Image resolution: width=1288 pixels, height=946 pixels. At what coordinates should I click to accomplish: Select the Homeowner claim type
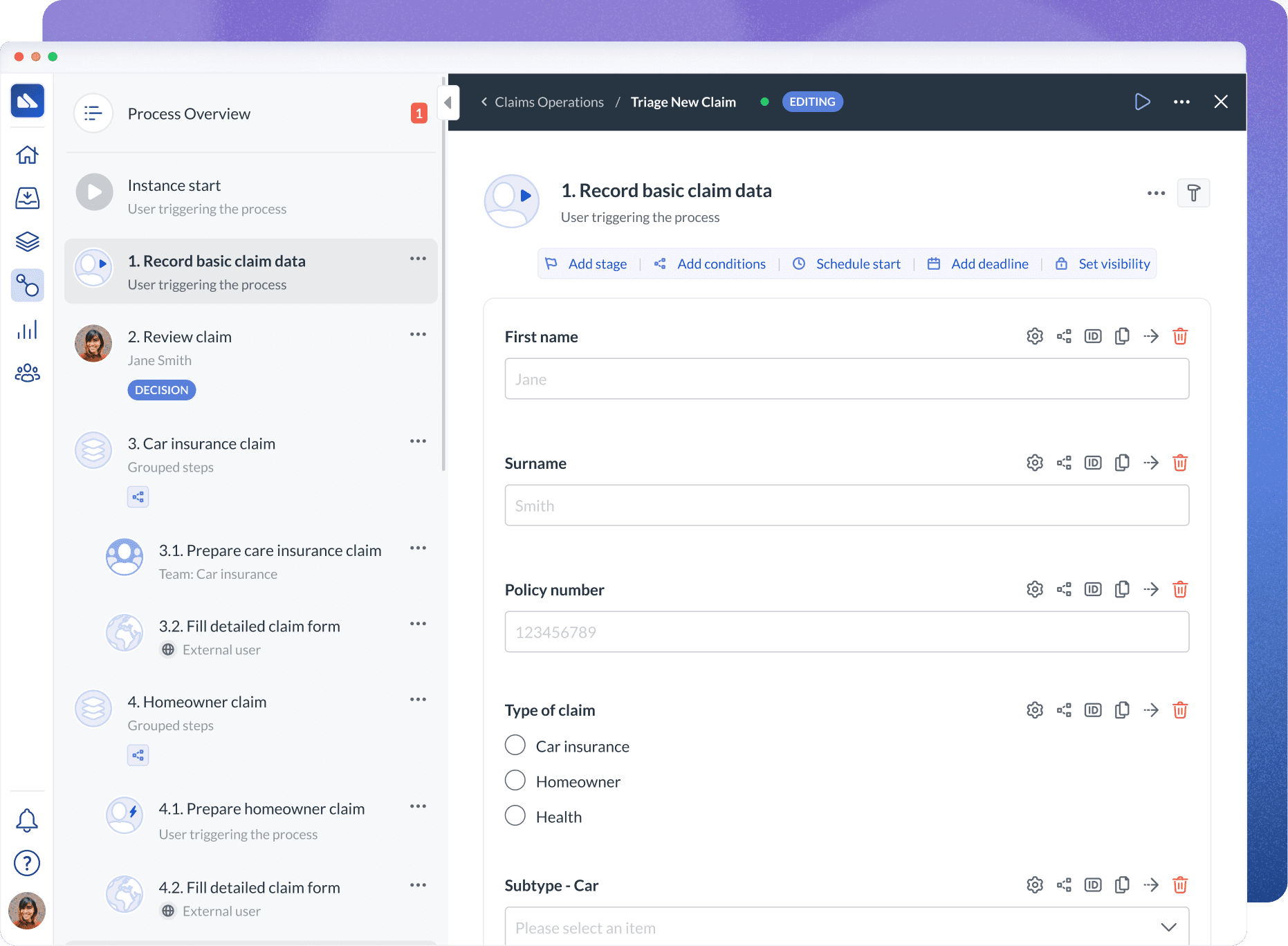(515, 780)
